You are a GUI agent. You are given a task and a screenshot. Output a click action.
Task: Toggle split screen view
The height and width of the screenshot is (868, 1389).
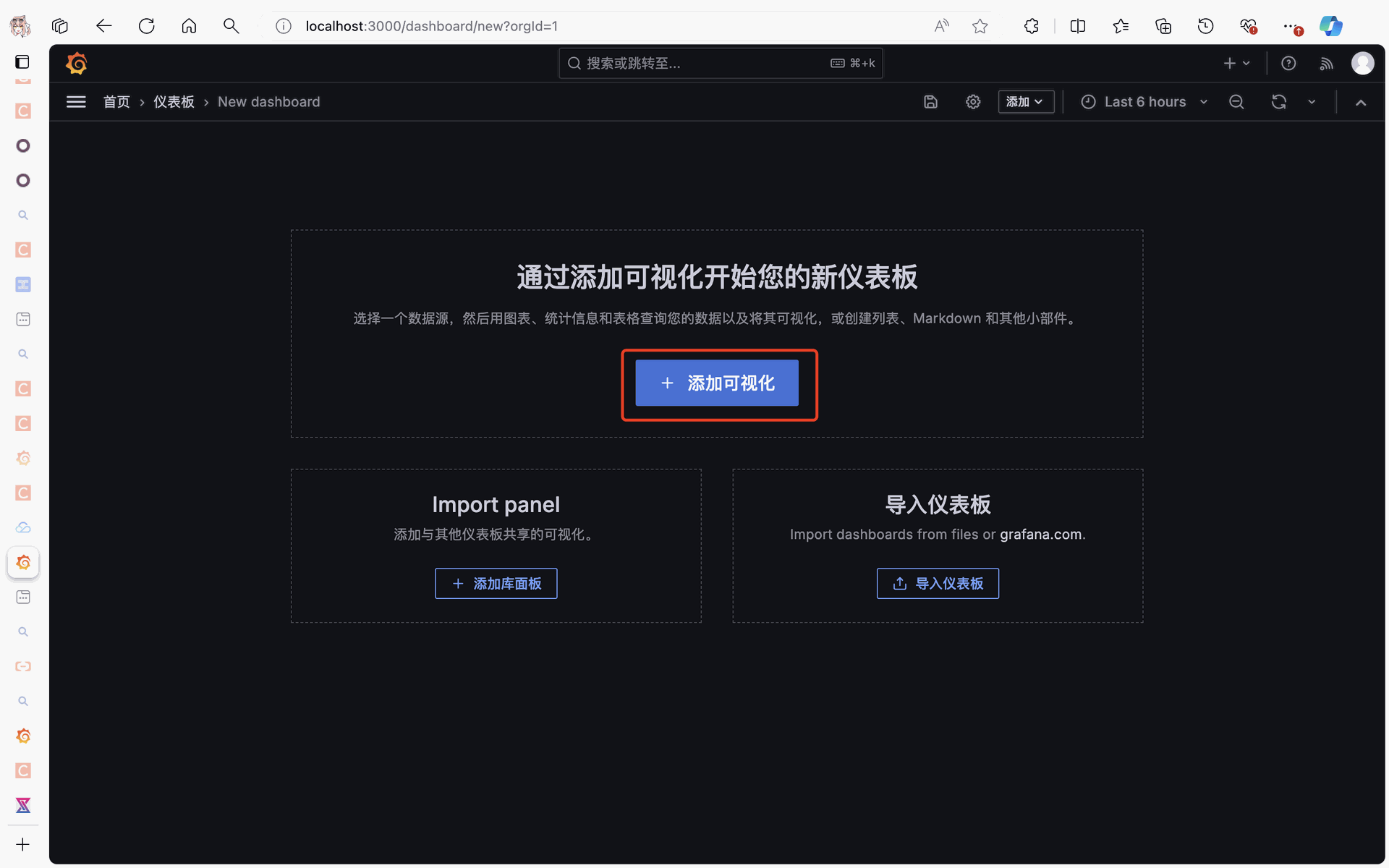pyautogui.click(x=1078, y=26)
